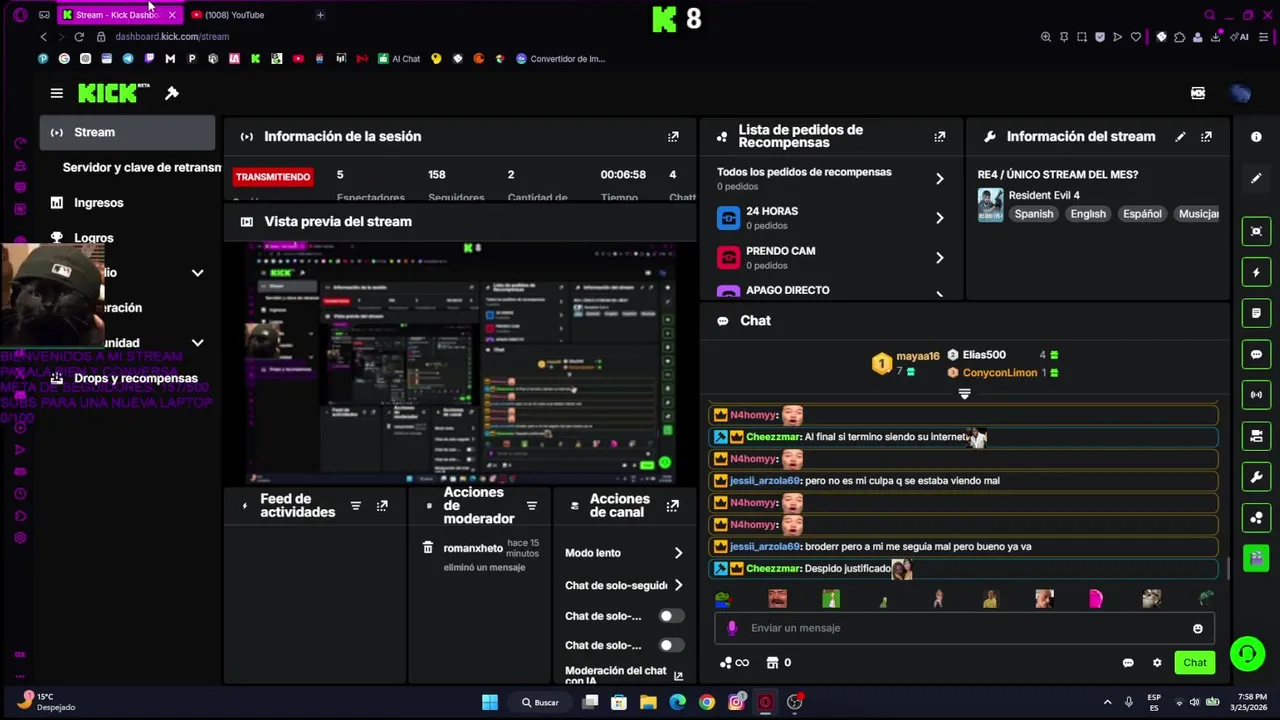Toggle the second Chat de solo switch
Viewport: 1280px width, 720px height.
671,645
